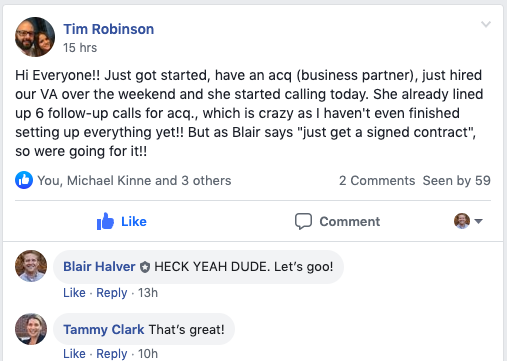The image size is (507, 361).
Task: Reply to Blair Halver's comment
Action: (x=112, y=293)
